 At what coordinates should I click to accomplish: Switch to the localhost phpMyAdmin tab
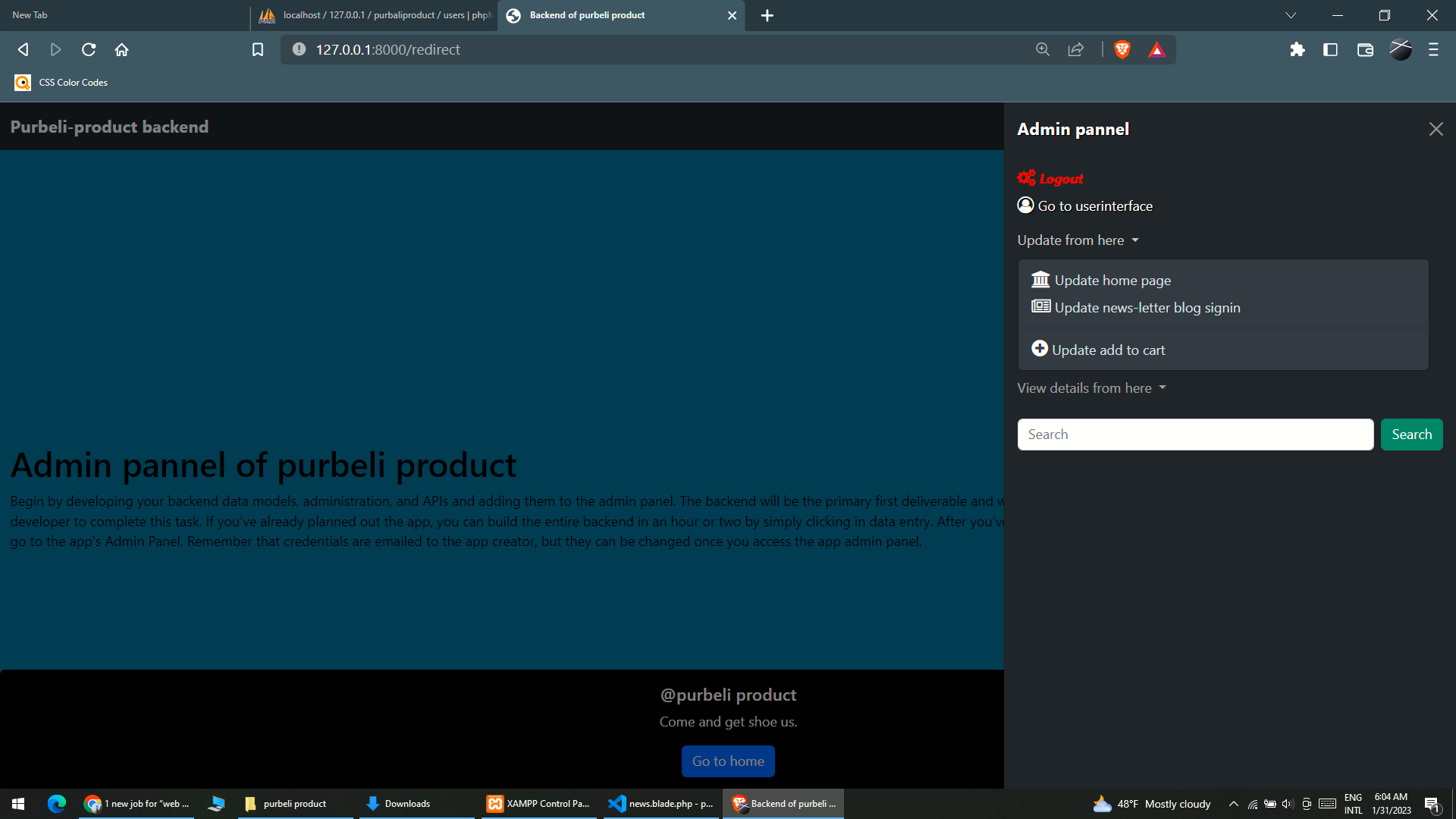click(379, 15)
